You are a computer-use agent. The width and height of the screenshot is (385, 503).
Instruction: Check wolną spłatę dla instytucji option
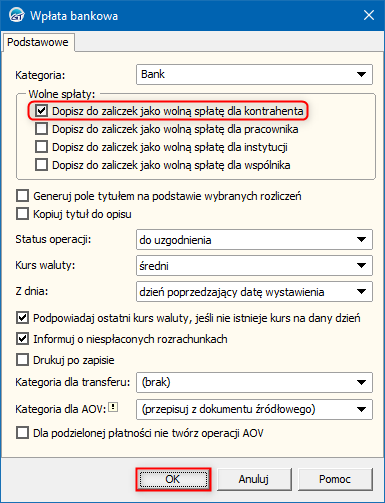pos(41,147)
